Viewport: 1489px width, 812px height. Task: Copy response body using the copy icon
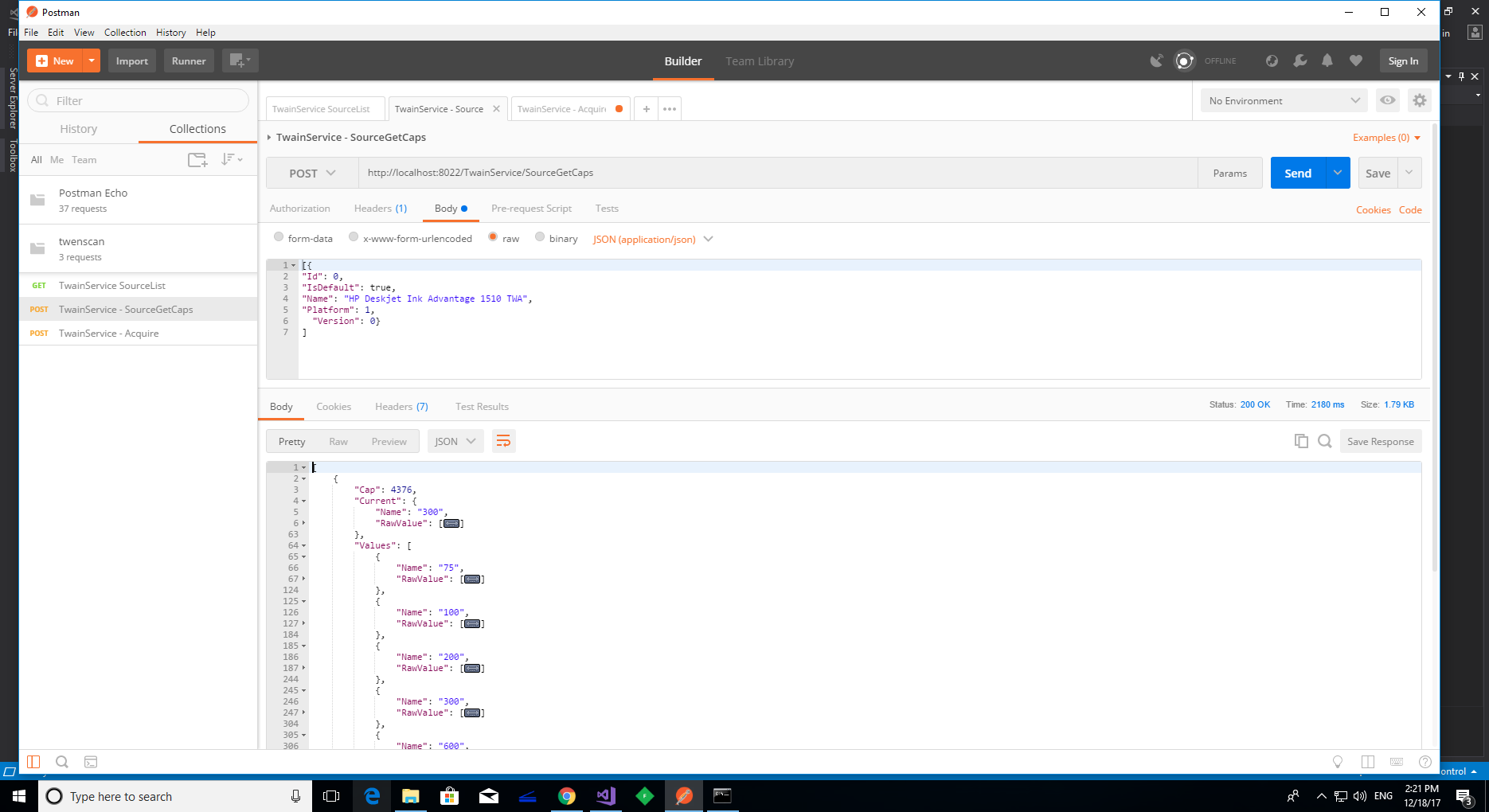click(x=1301, y=440)
